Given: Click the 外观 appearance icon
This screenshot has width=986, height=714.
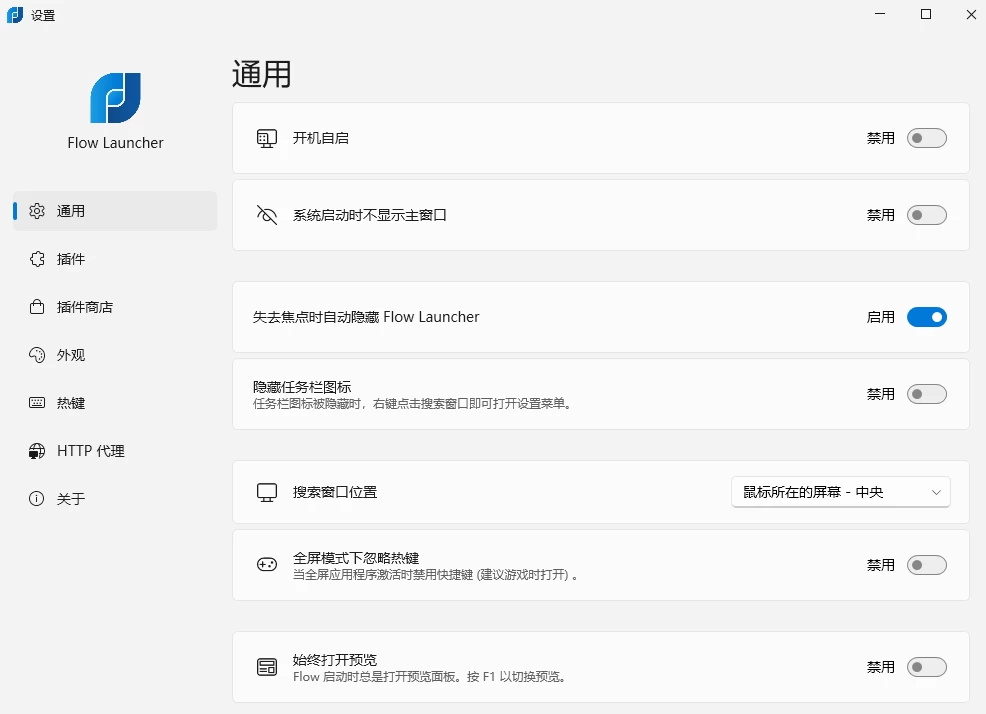Looking at the screenshot, I should click(36, 354).
